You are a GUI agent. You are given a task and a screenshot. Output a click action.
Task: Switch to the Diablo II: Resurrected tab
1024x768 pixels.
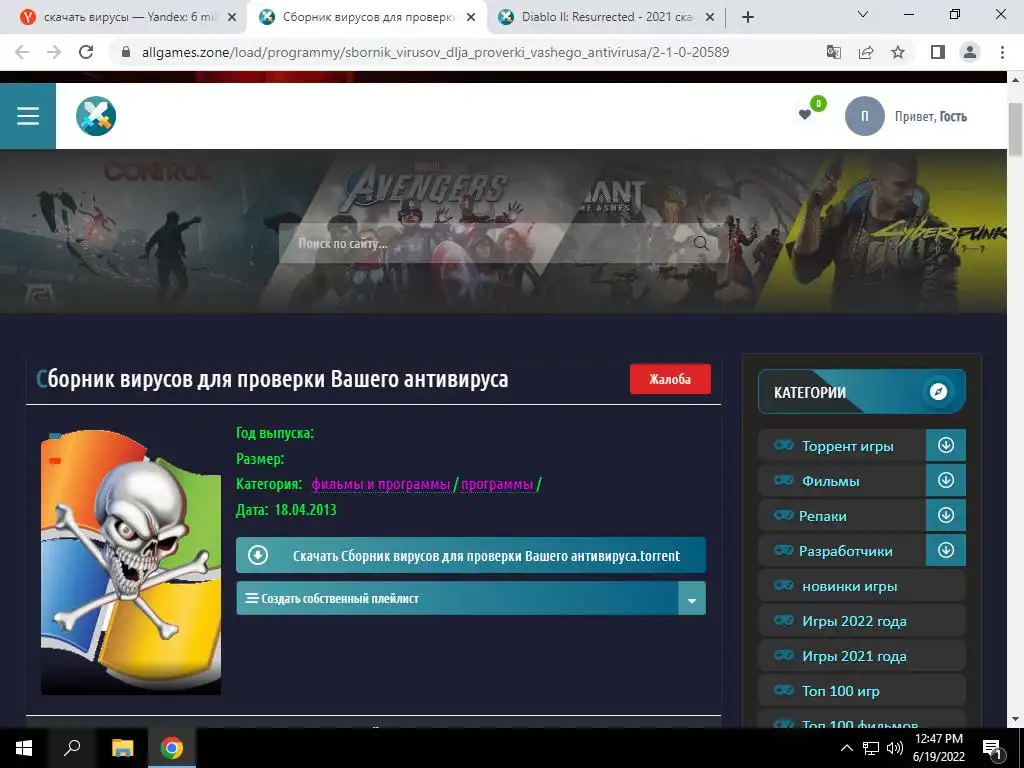[x=605, y=17]
